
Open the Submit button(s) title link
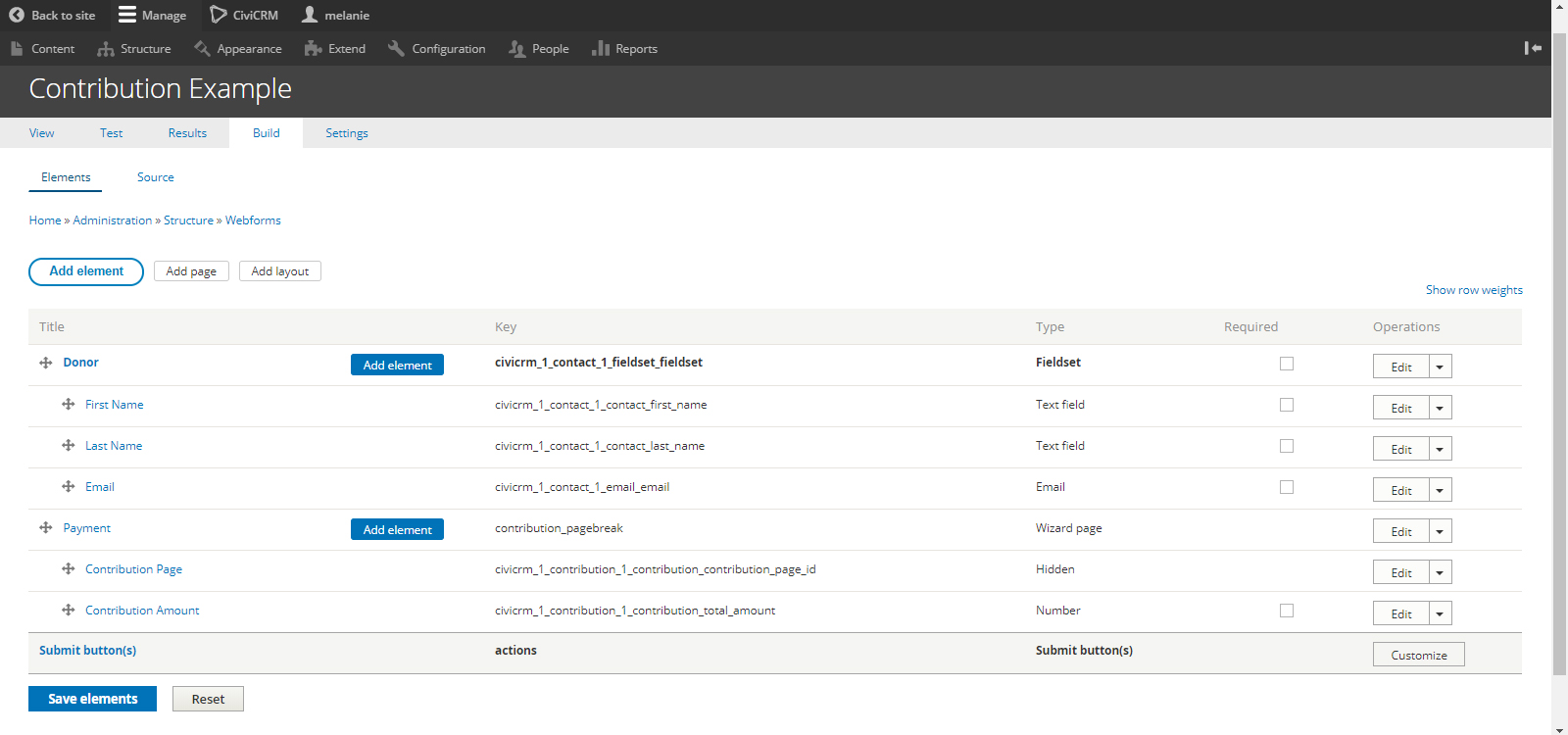click(87, 651)
